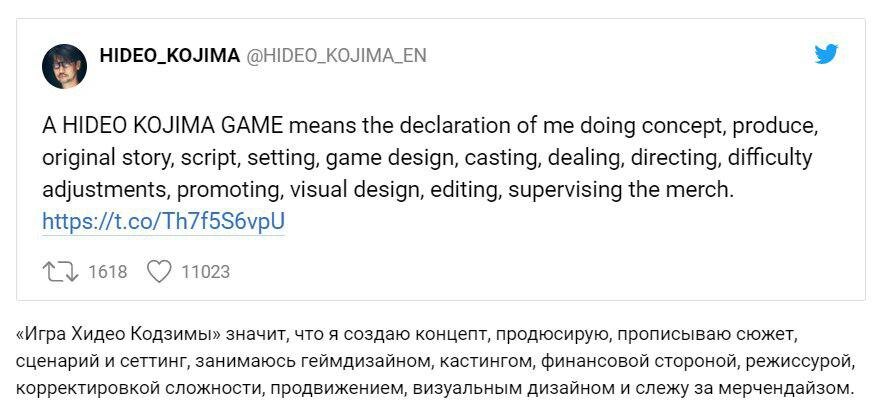Click the 1618 retweet count
This screenshot has height=420, width=883.
click(x=108, y=272)
